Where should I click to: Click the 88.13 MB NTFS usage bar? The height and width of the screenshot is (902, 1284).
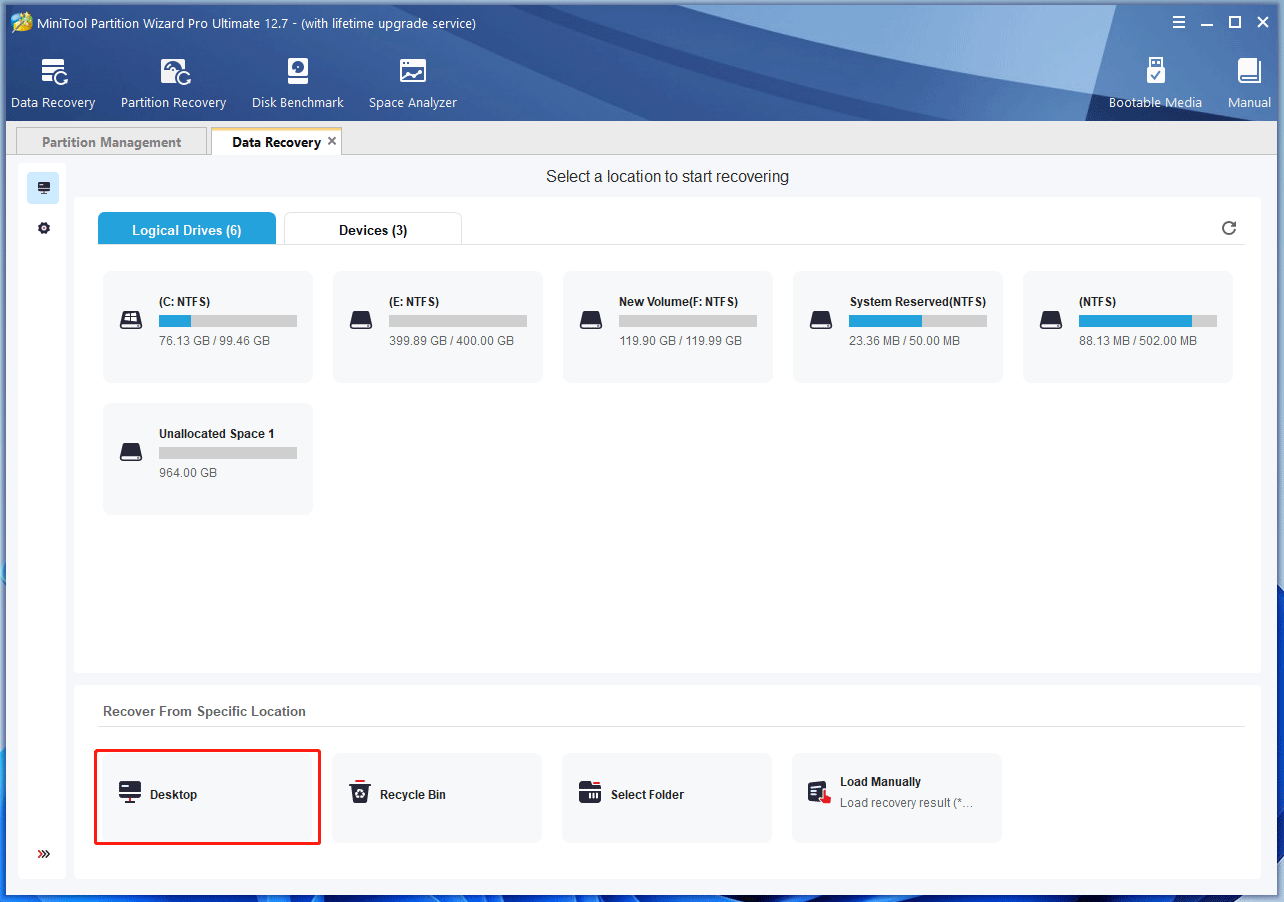click(1148, 321)
